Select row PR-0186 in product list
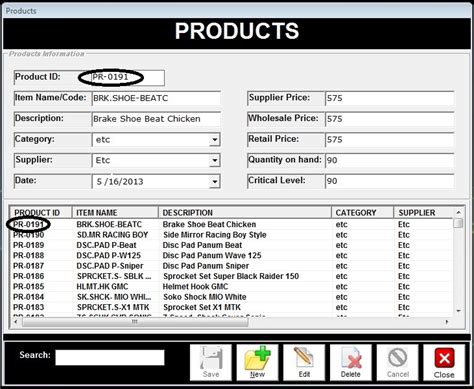 click(x=231, y=276)
